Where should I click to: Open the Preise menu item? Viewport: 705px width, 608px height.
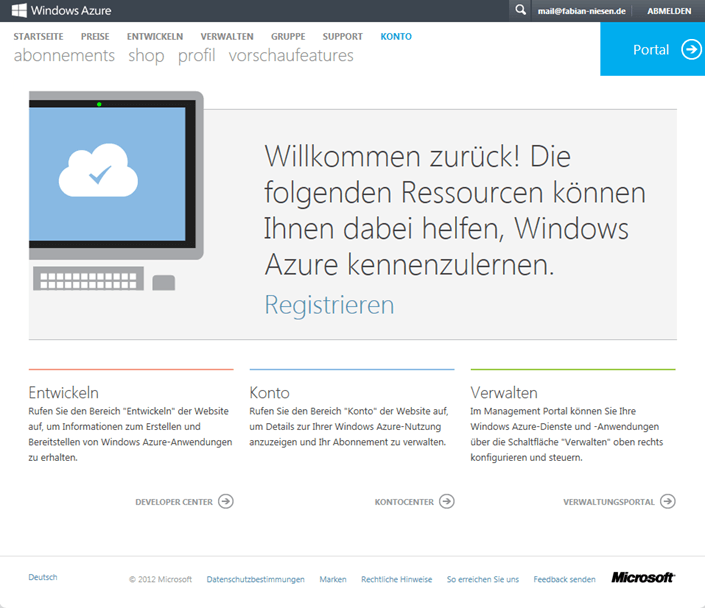coord(95,36)
